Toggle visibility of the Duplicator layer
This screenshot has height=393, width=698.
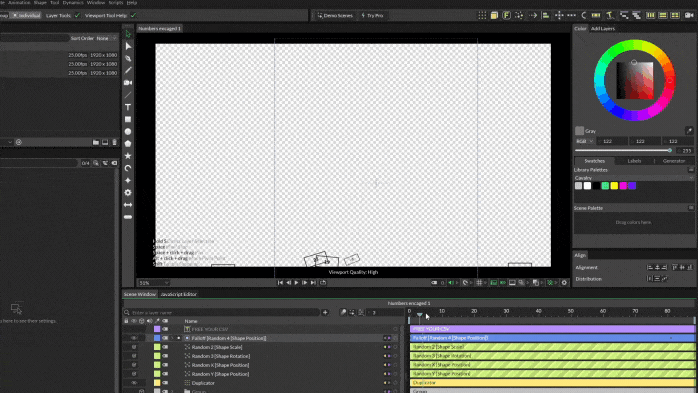(x=134, y=383)
